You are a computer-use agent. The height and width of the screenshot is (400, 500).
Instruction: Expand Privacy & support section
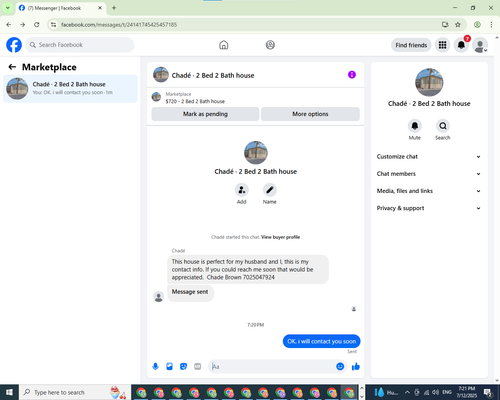pyautogui.click(x=429, y=208)
